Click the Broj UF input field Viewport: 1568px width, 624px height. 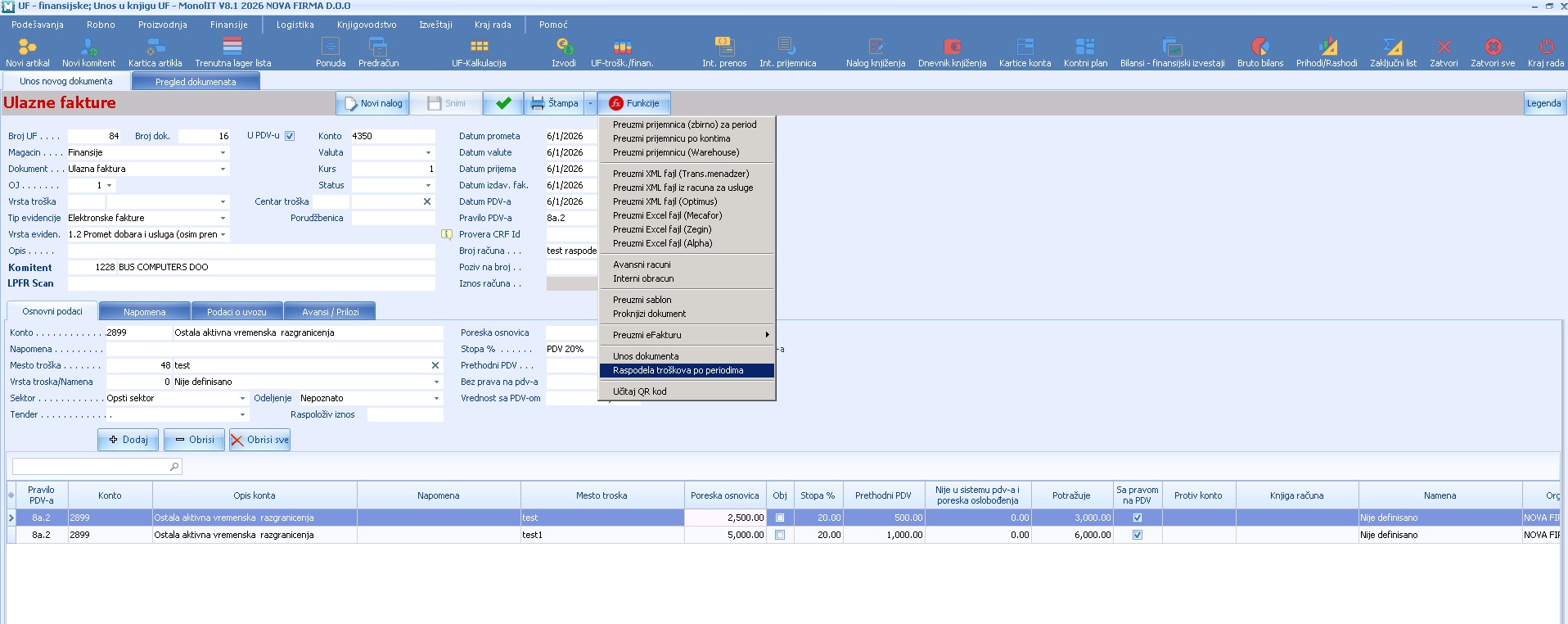pyautogui.click(x=94, y=136)
